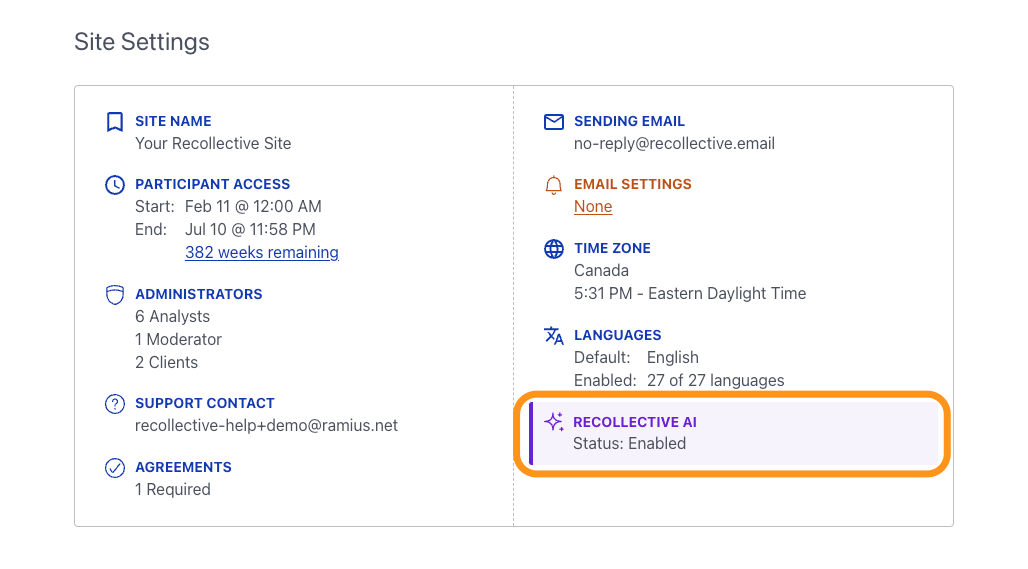
Task: Click the bookmark icon beside Site Name
Action: pyautogui.click(x=115, y=122)
